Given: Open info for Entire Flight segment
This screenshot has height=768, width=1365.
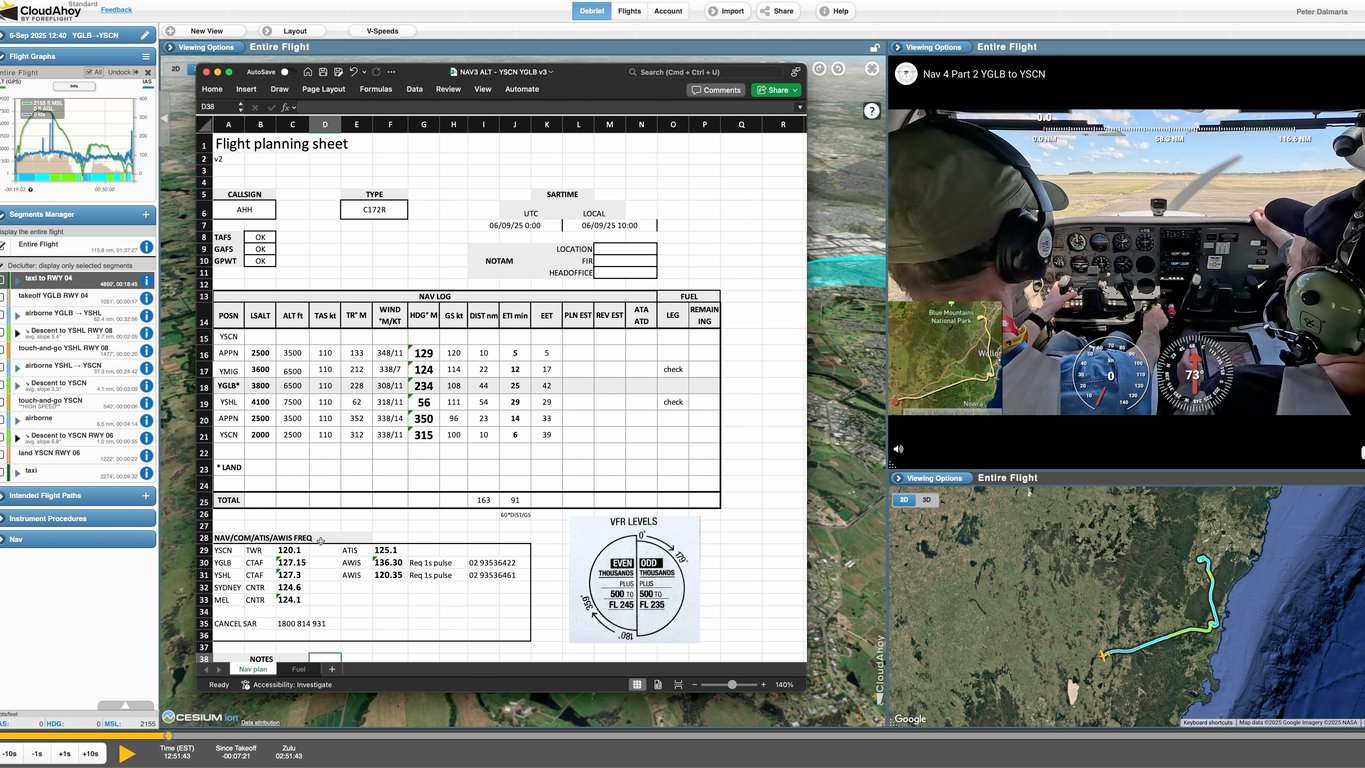Looking at the screenshot, I should pos(146,247).
